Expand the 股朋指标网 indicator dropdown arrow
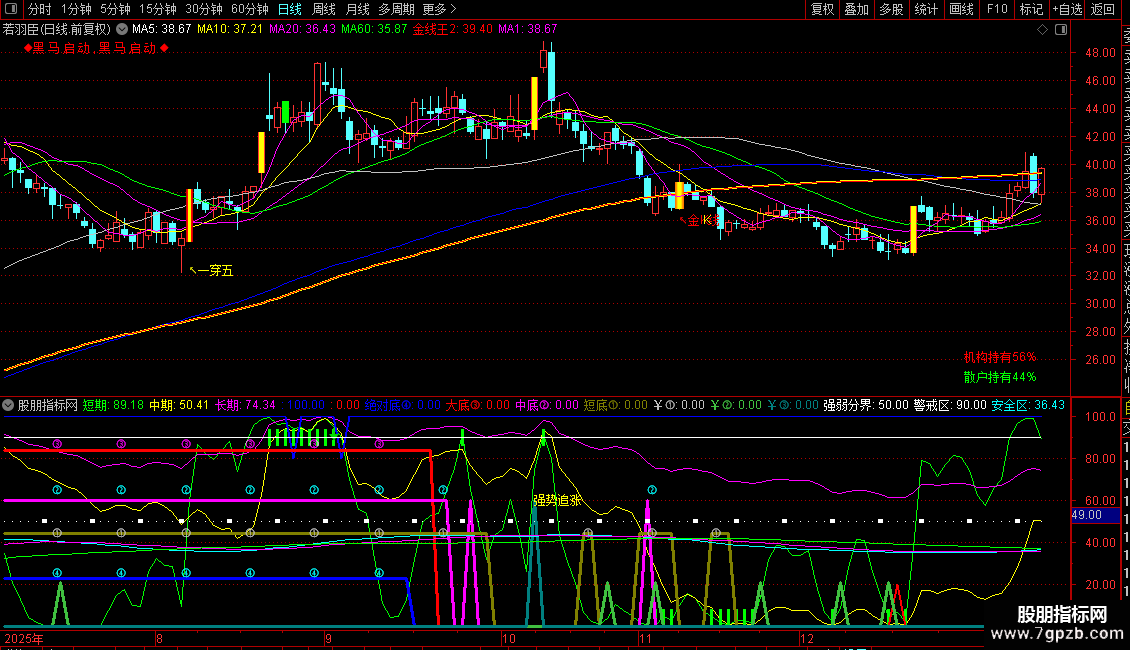The image size is (1130, 650). [x=9, y=405]
